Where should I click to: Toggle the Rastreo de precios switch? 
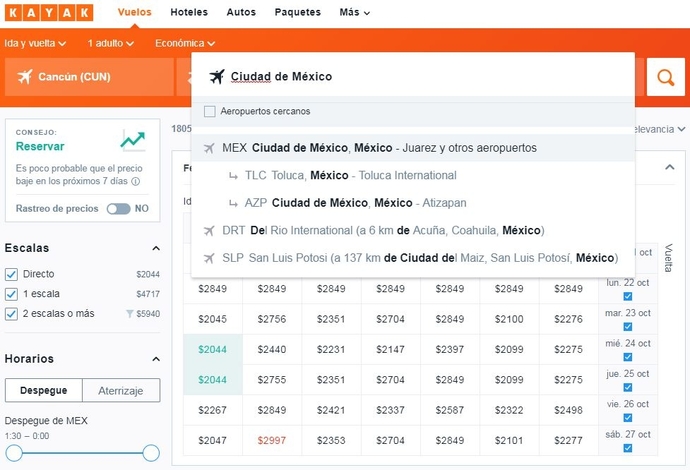pos(118,209)
